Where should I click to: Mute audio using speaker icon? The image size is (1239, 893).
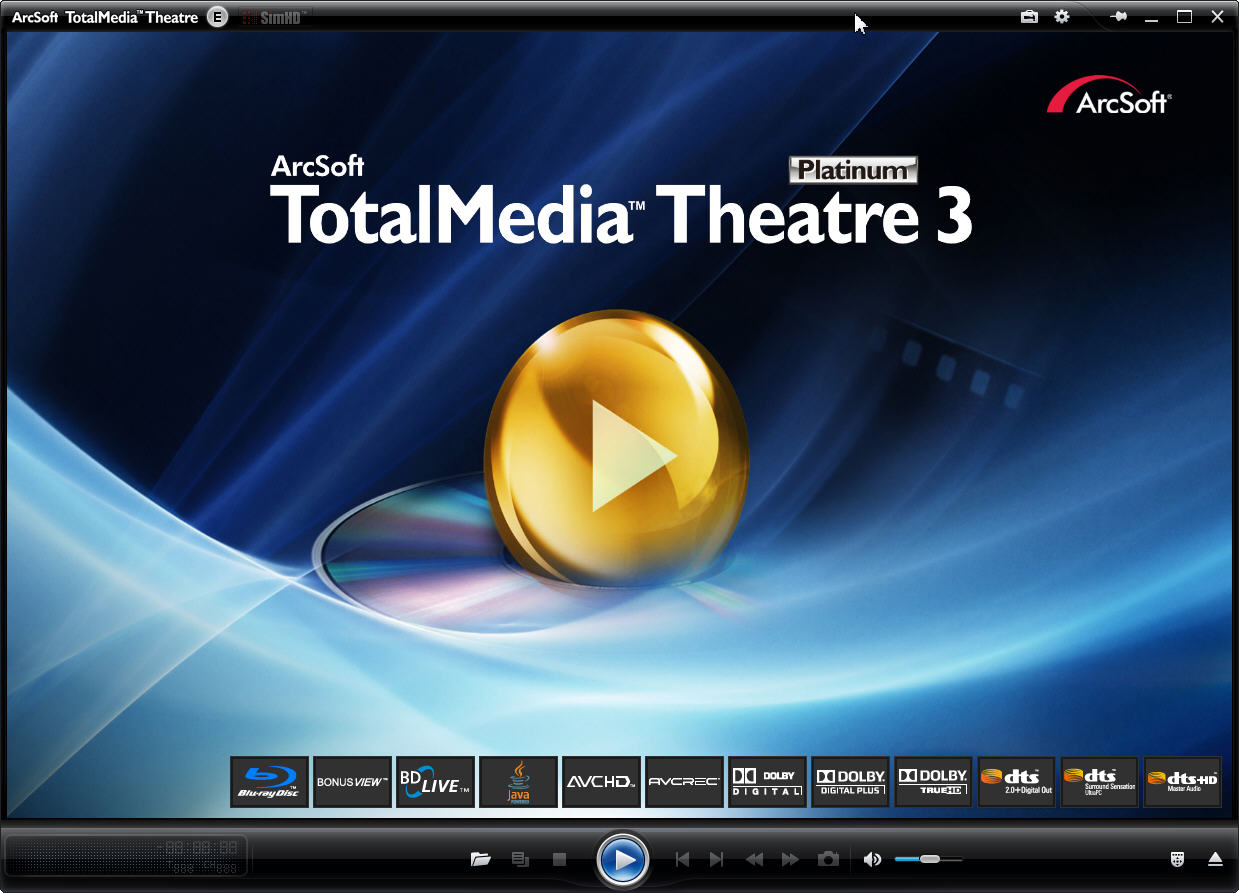(x=873, y=859)
